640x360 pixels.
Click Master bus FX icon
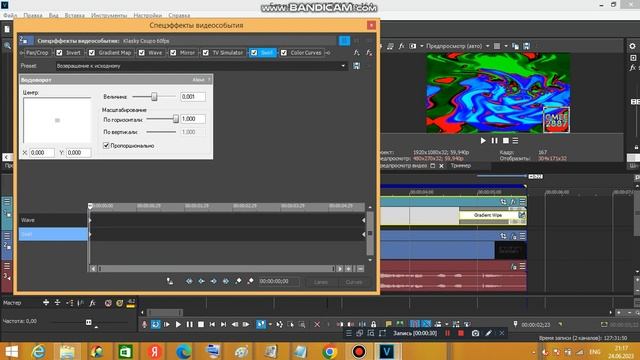(92, 303)
